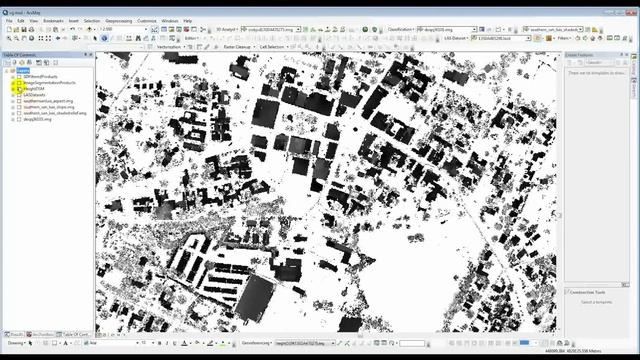Select the Pan hand tool
640x360 pixels.
pos(24,38)
